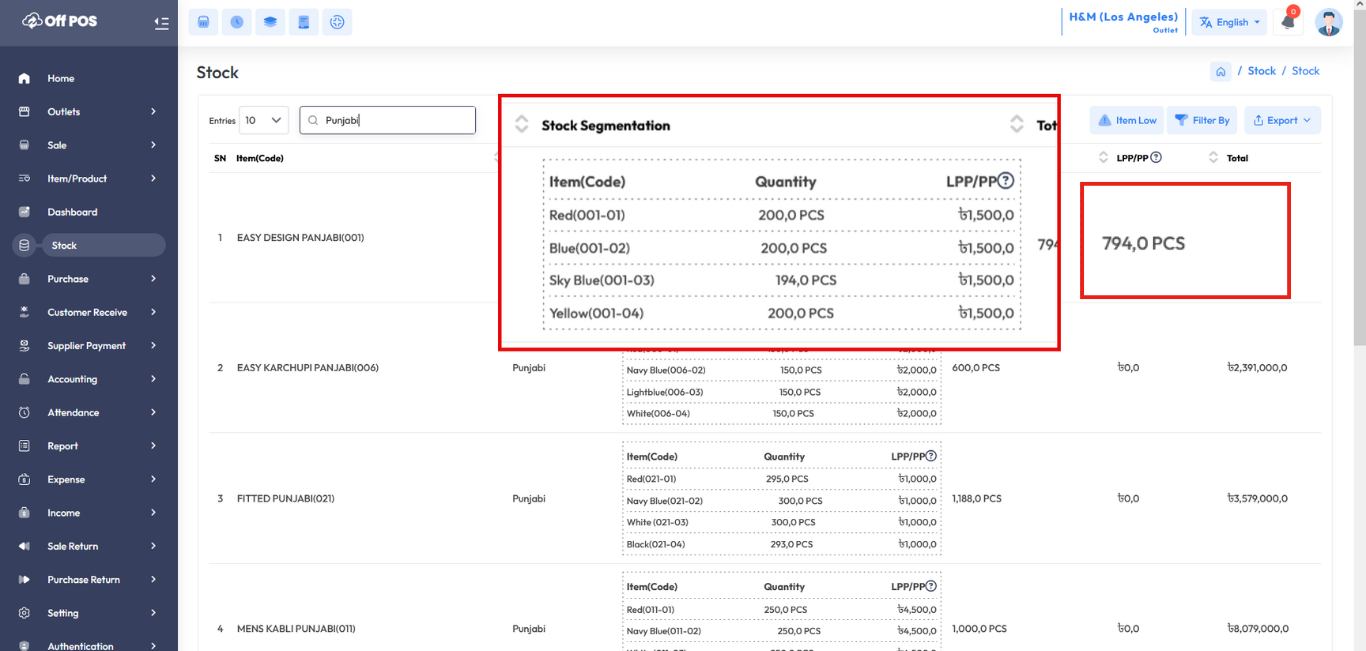The image size is (1366, 651).
Task: Open the English language dropdown
Action: pyautogui.click(x=1229, y=22)
